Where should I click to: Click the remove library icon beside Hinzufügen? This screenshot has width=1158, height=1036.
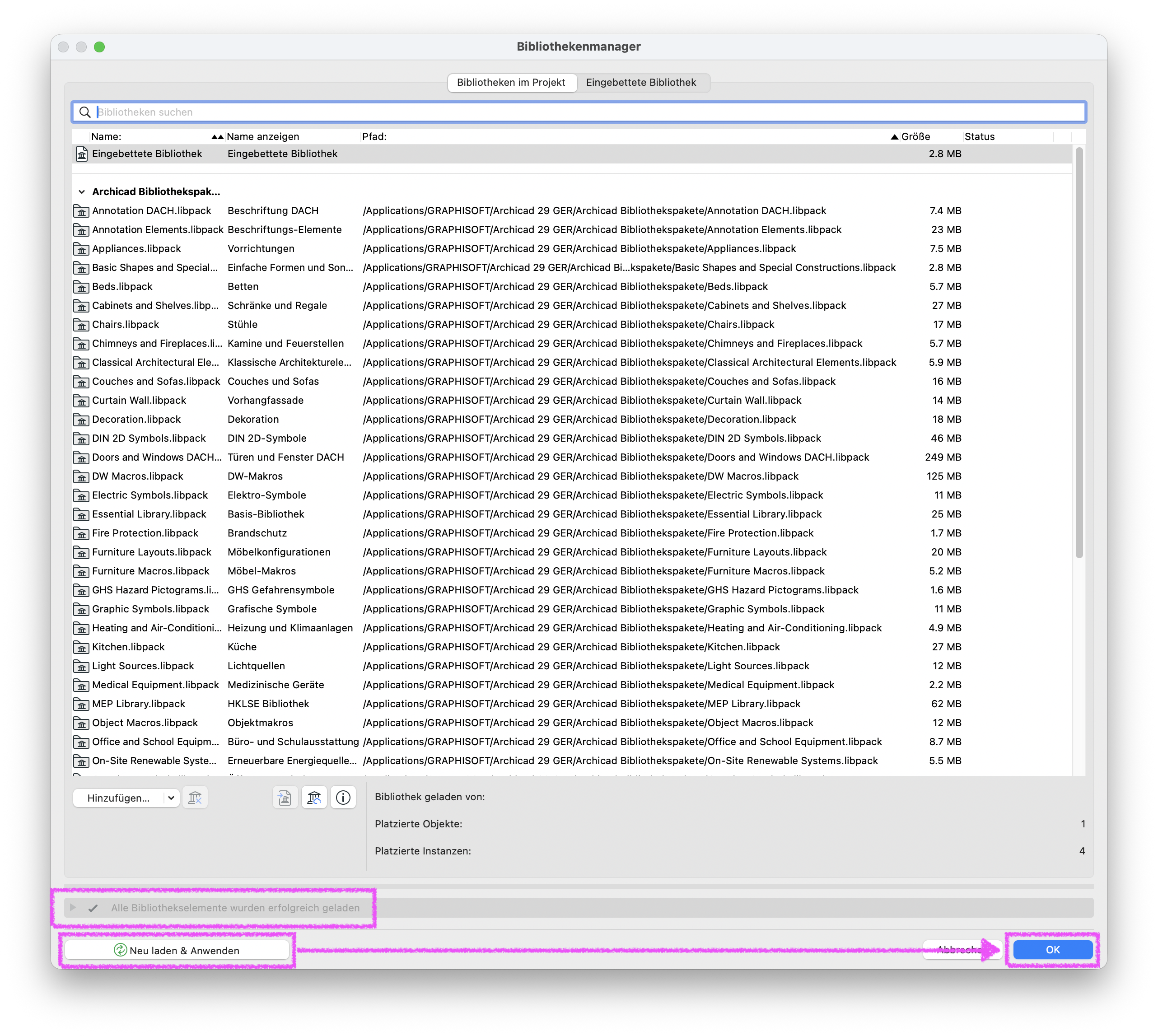click(x=195, y=798)
